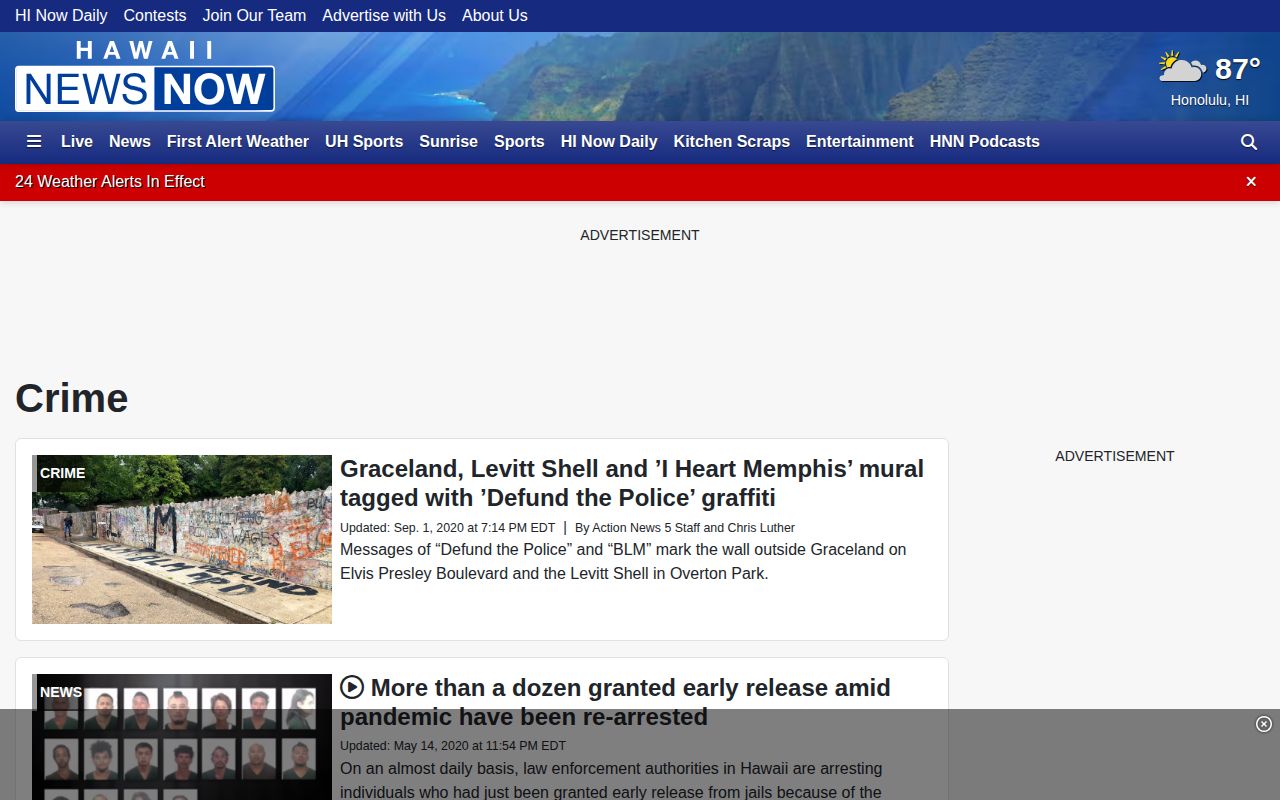This screenshot has height=800, width=1280.
Task: Open the weather icon for Honolulu
Action: click(1182, 68)
